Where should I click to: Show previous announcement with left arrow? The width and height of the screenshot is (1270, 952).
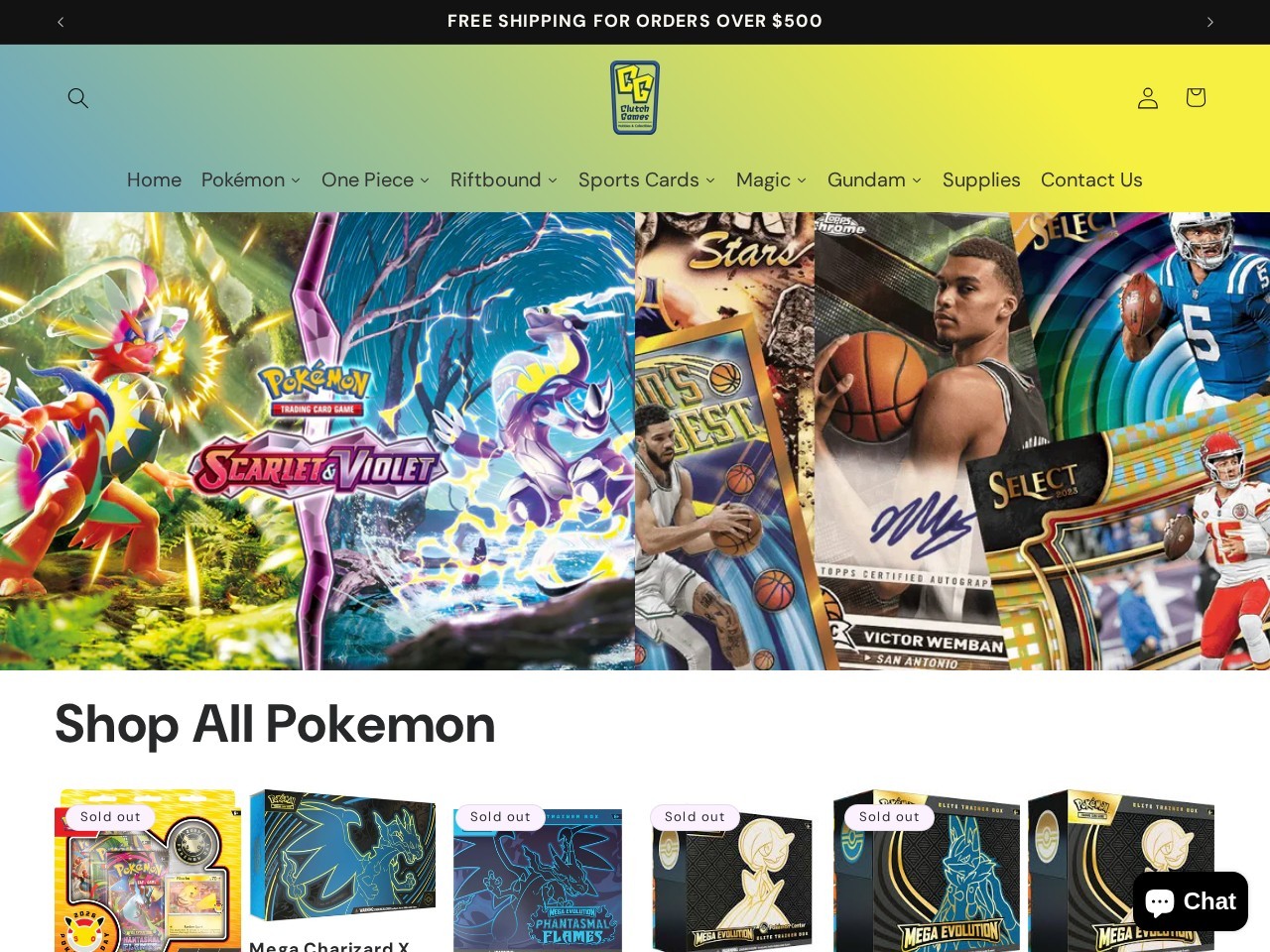pos(61,22)
